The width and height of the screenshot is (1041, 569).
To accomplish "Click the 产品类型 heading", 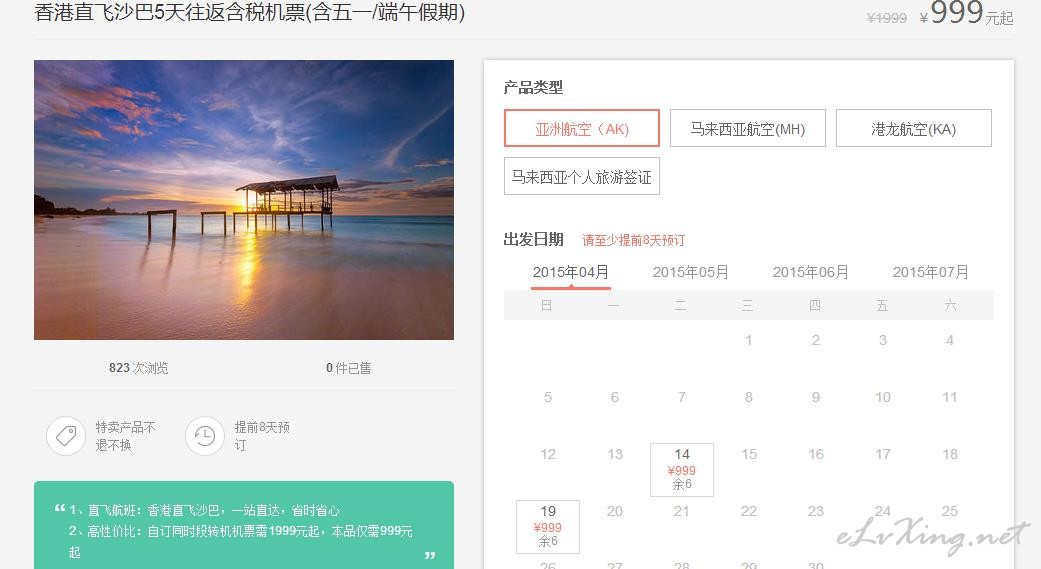I will [533, 87].
